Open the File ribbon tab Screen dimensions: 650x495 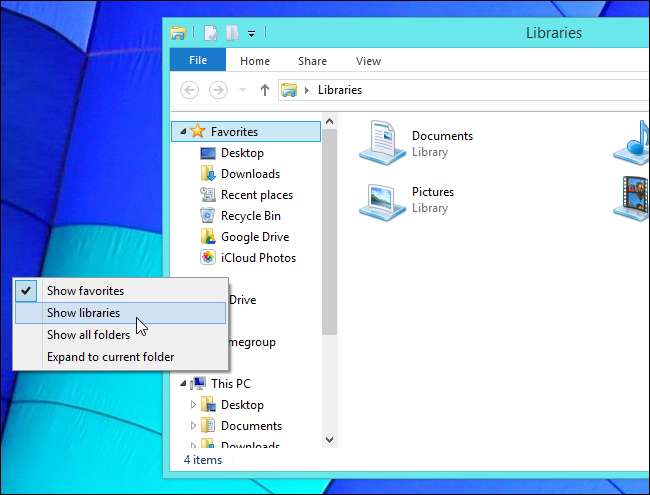pyautogui.click(x=198, y=60)
